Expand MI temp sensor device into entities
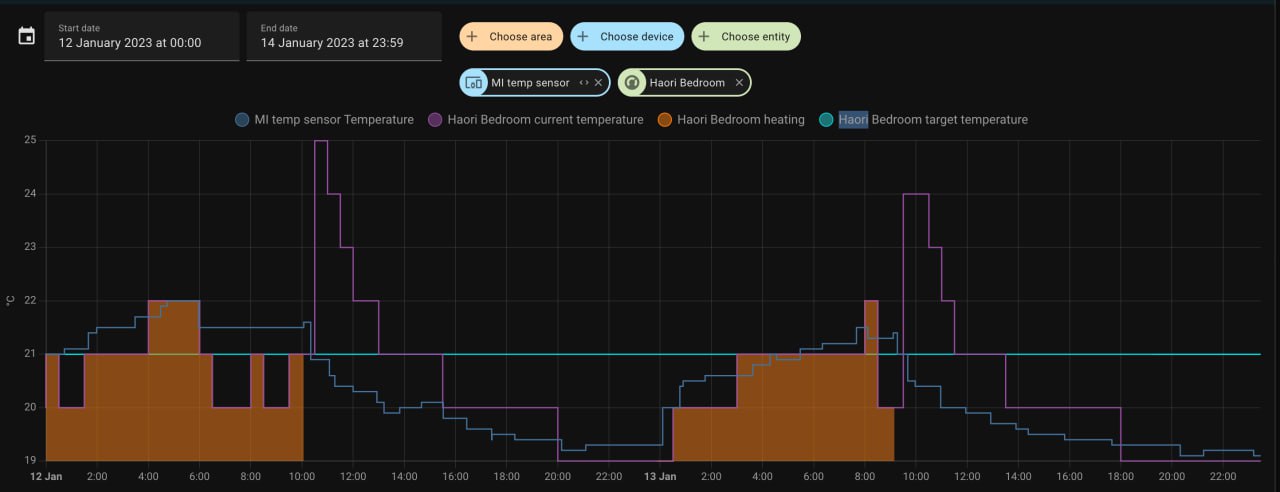1280x492 pixels. (583, 83)
